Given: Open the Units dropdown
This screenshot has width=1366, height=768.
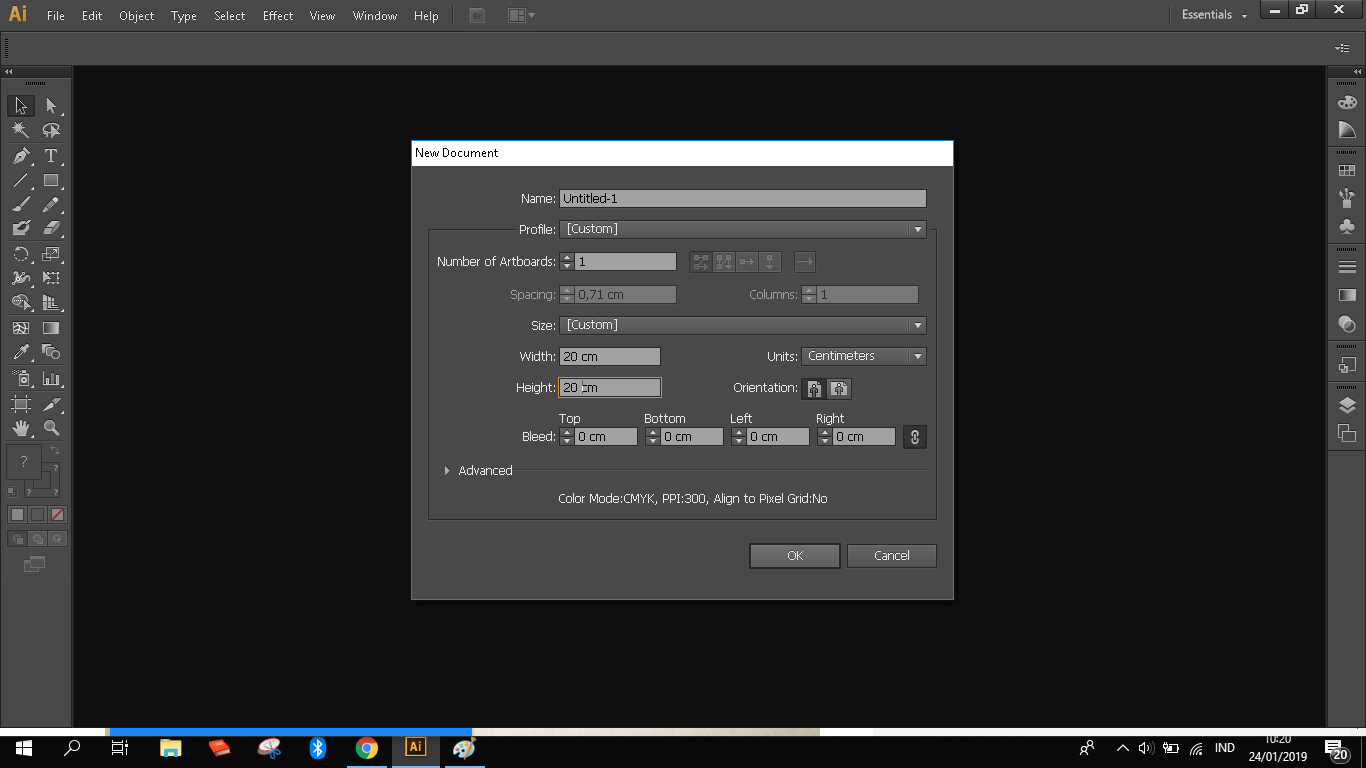Looking at the screenshot, I should pyautogui.click(x=863, y=356).
